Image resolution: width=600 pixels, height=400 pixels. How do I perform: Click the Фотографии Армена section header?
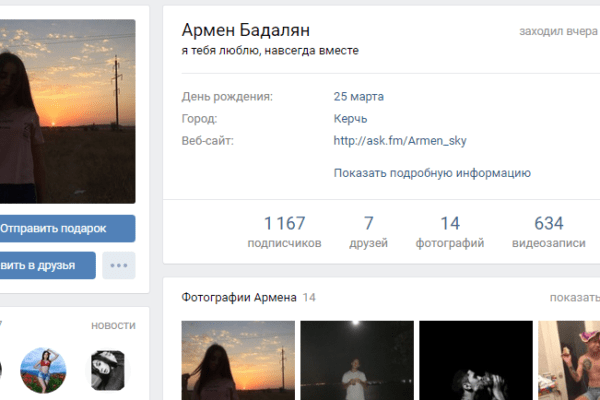239,297
